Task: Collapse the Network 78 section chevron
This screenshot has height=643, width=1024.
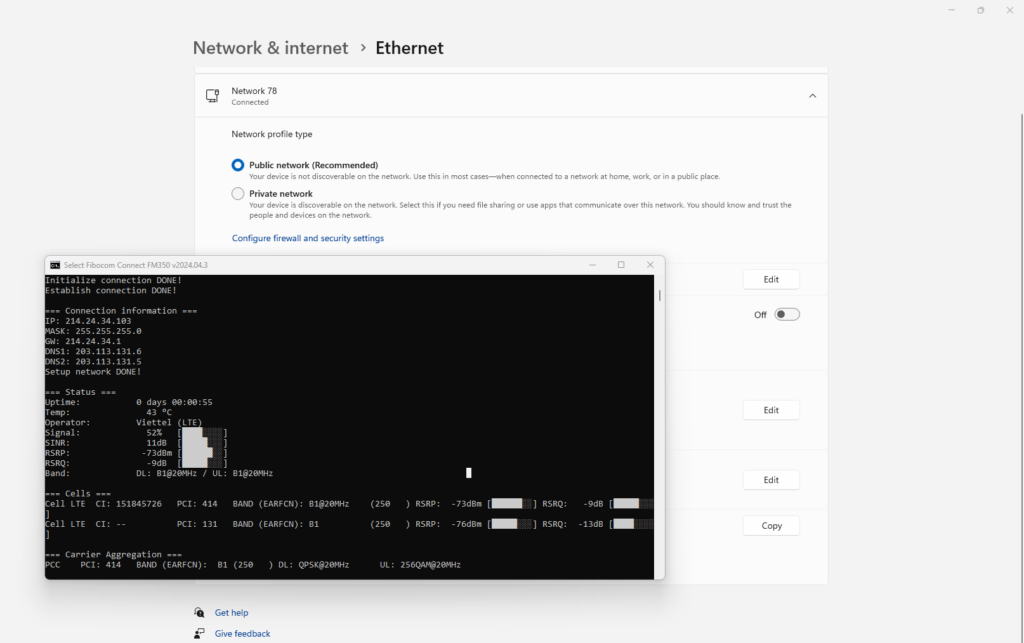Action: click(812, 96)
